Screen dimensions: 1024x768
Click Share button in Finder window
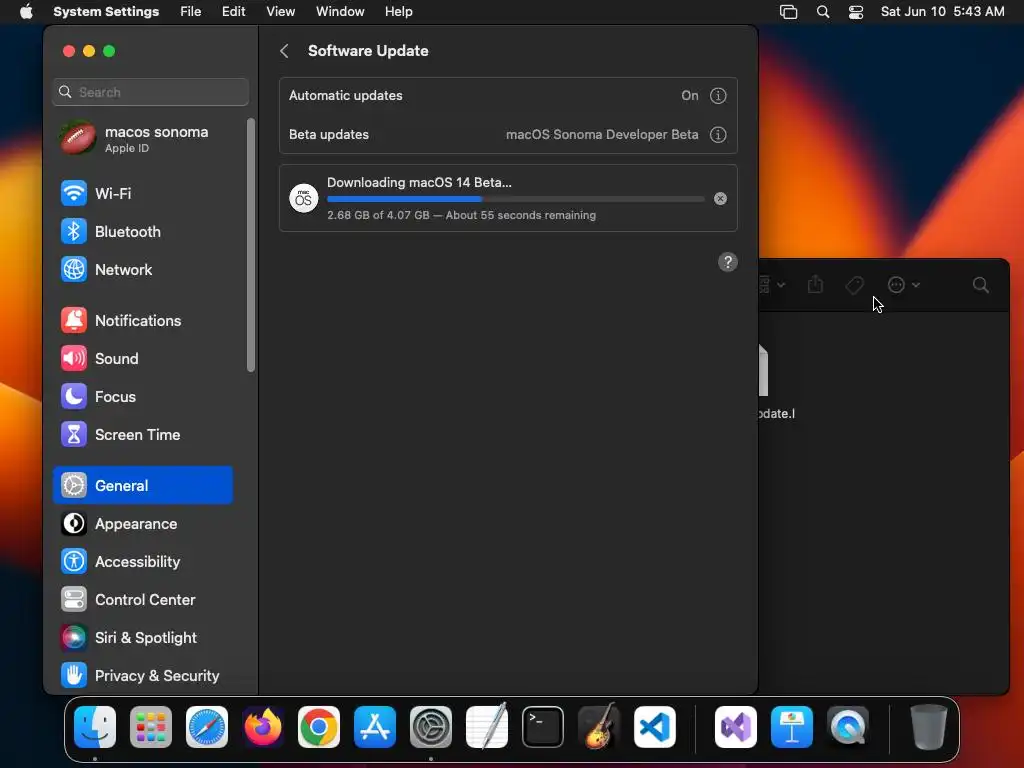pos(815,284)
